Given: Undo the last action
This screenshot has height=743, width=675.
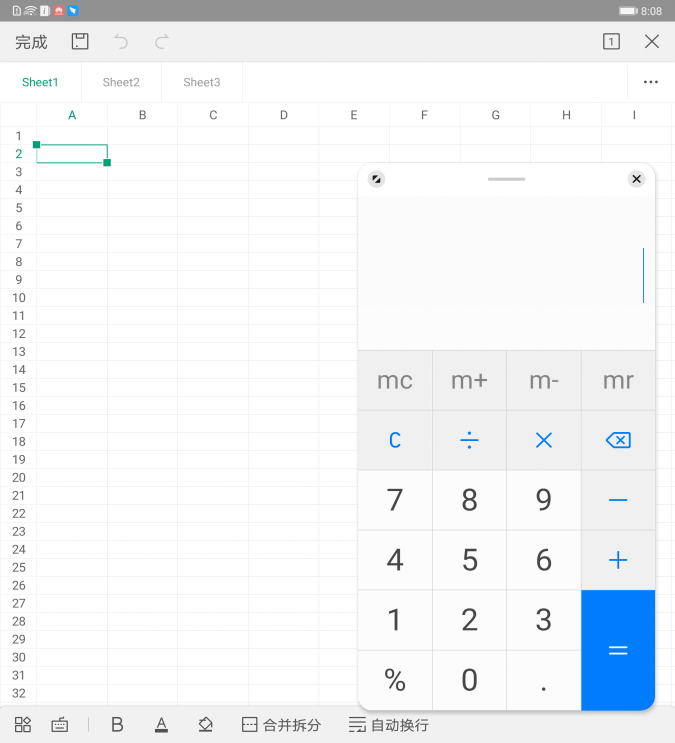Looking at the screenshot, I should 121,42.
